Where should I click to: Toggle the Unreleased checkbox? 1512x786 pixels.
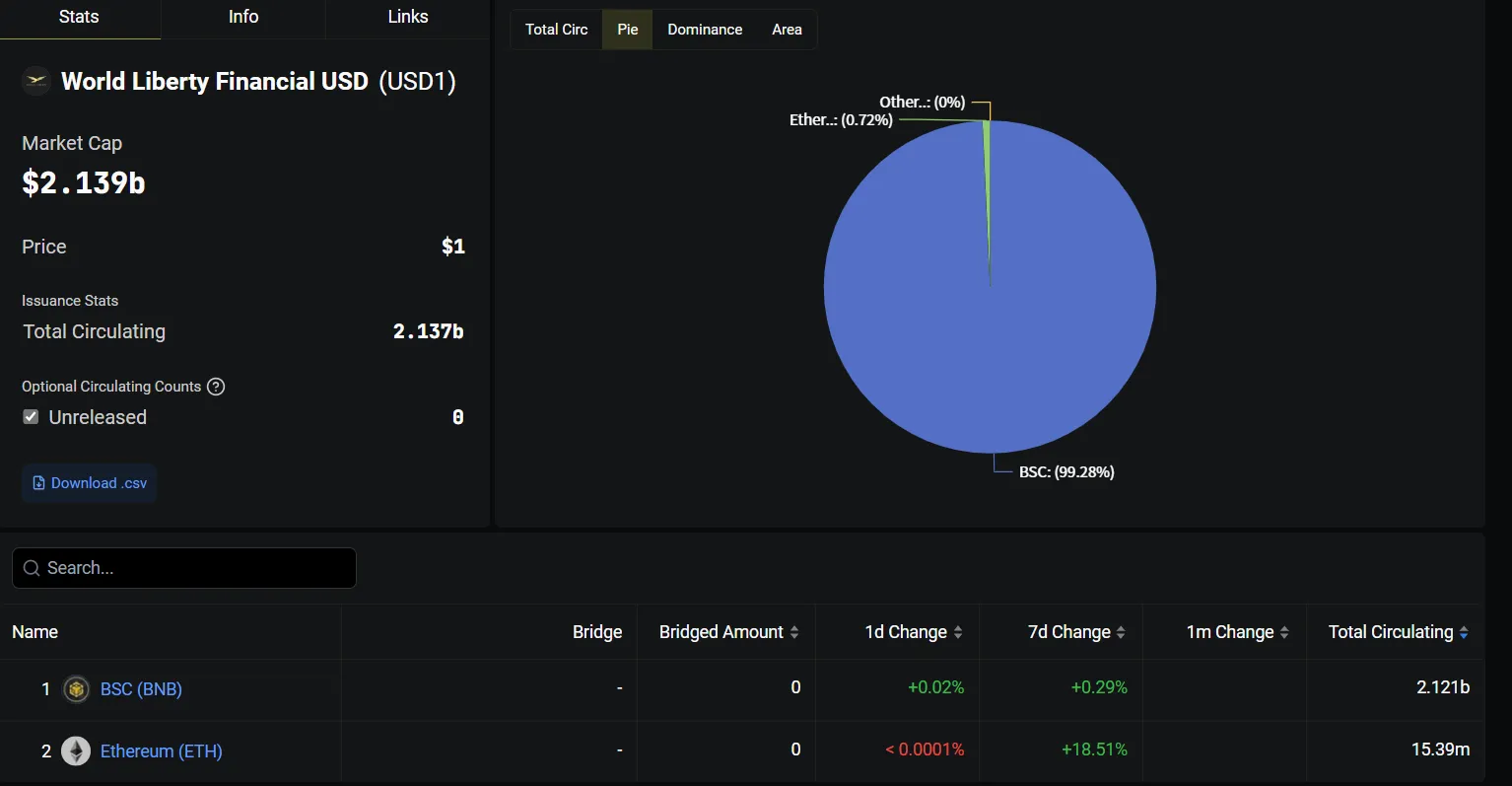31,417
